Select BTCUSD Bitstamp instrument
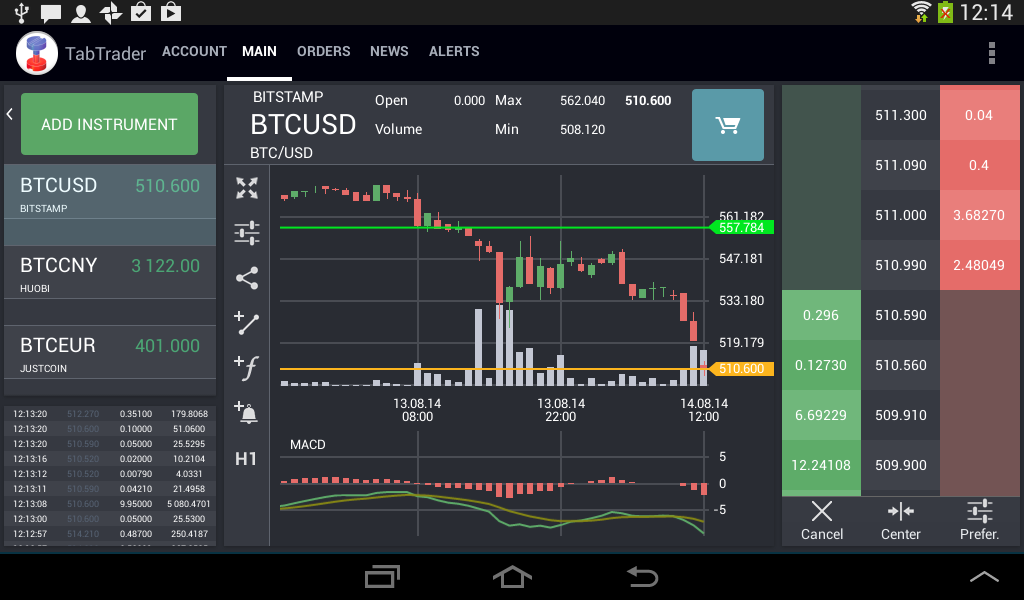 pos(110,192)
